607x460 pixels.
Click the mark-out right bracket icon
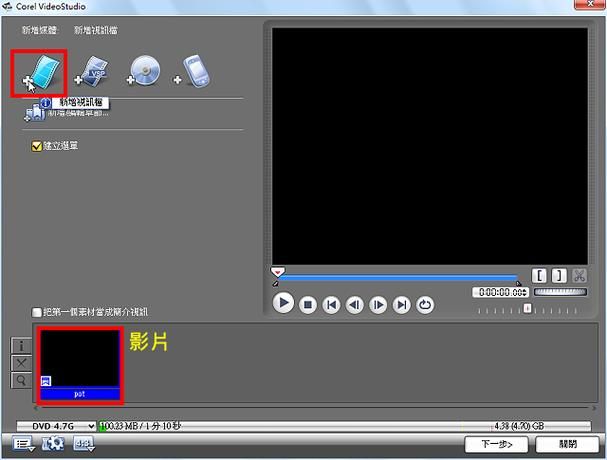click(x=559, y=276)
